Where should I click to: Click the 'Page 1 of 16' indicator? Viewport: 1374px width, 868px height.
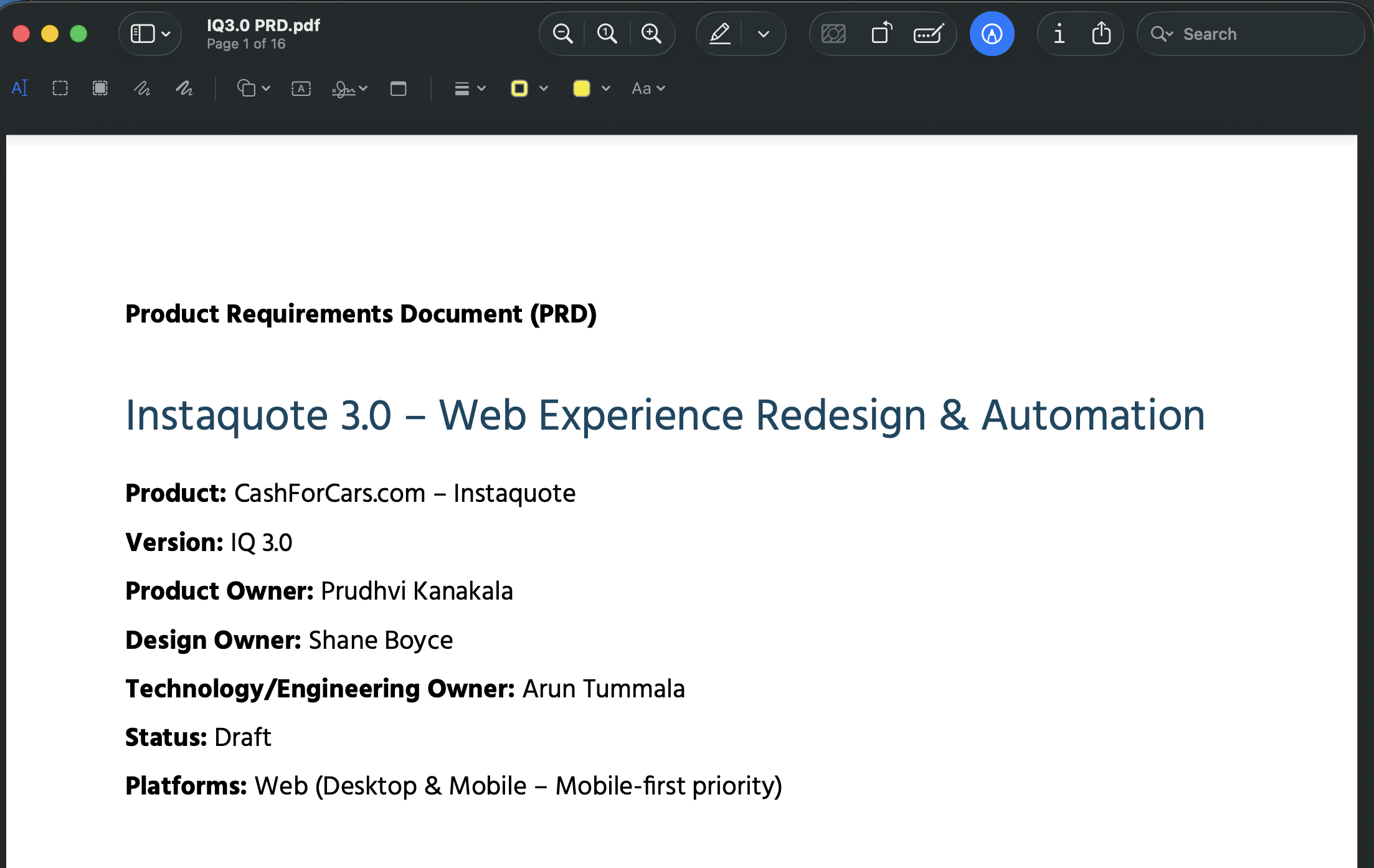(246, 44)
